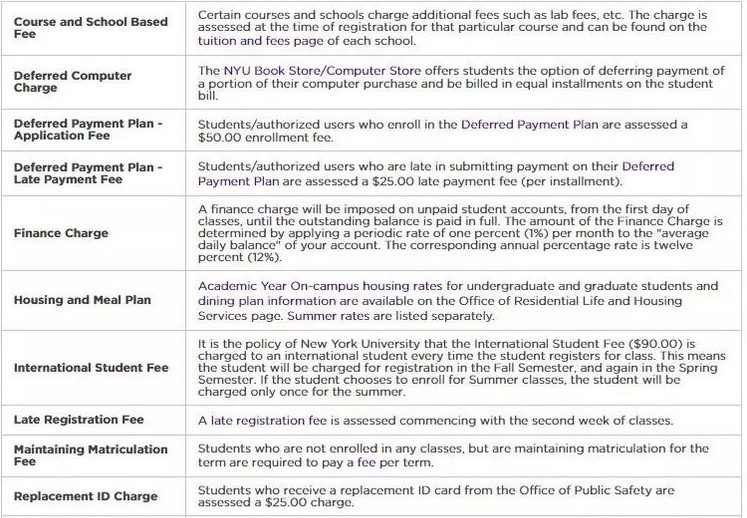The height and width of the screenshot is (518, 747).
Task: Select the Course and School Based Fee heading
Action: [91, 27]
